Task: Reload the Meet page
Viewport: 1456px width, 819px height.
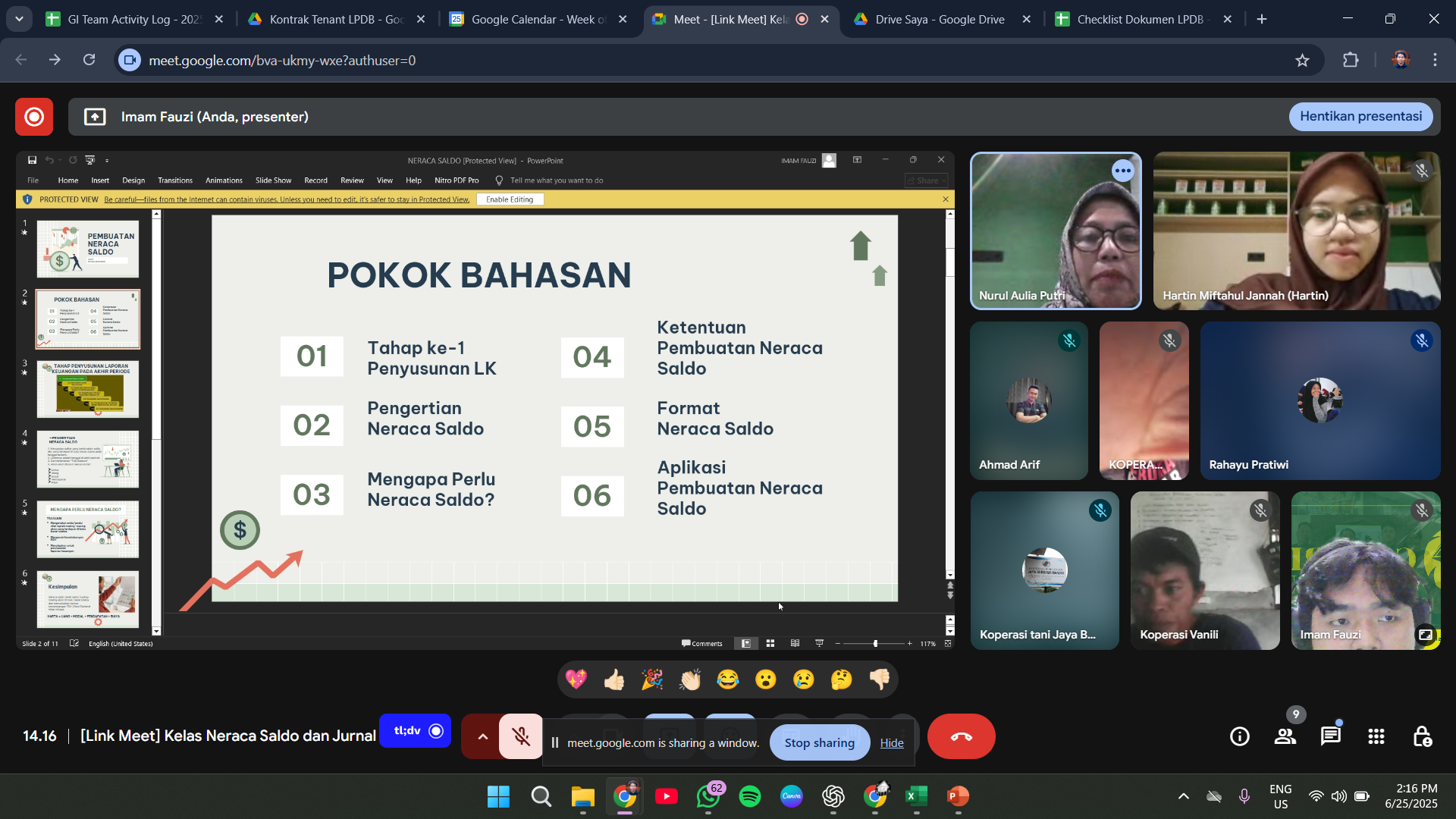Action: tap(89, 60)
